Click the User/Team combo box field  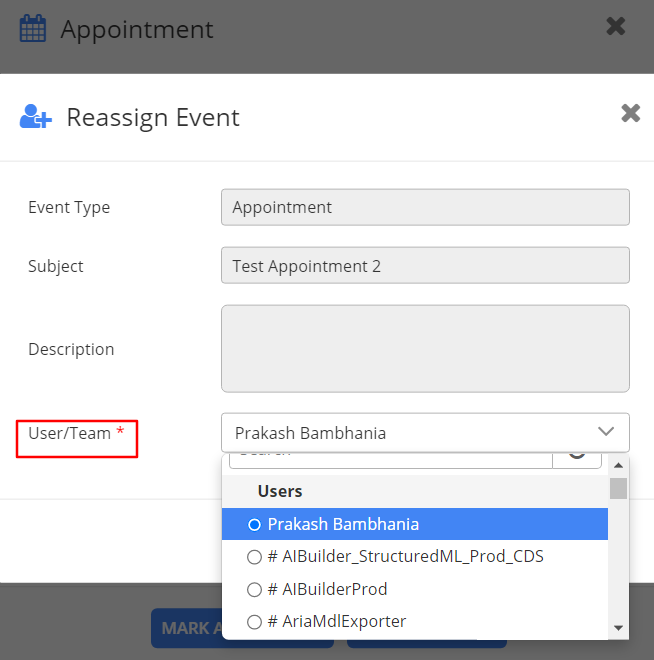410,433
